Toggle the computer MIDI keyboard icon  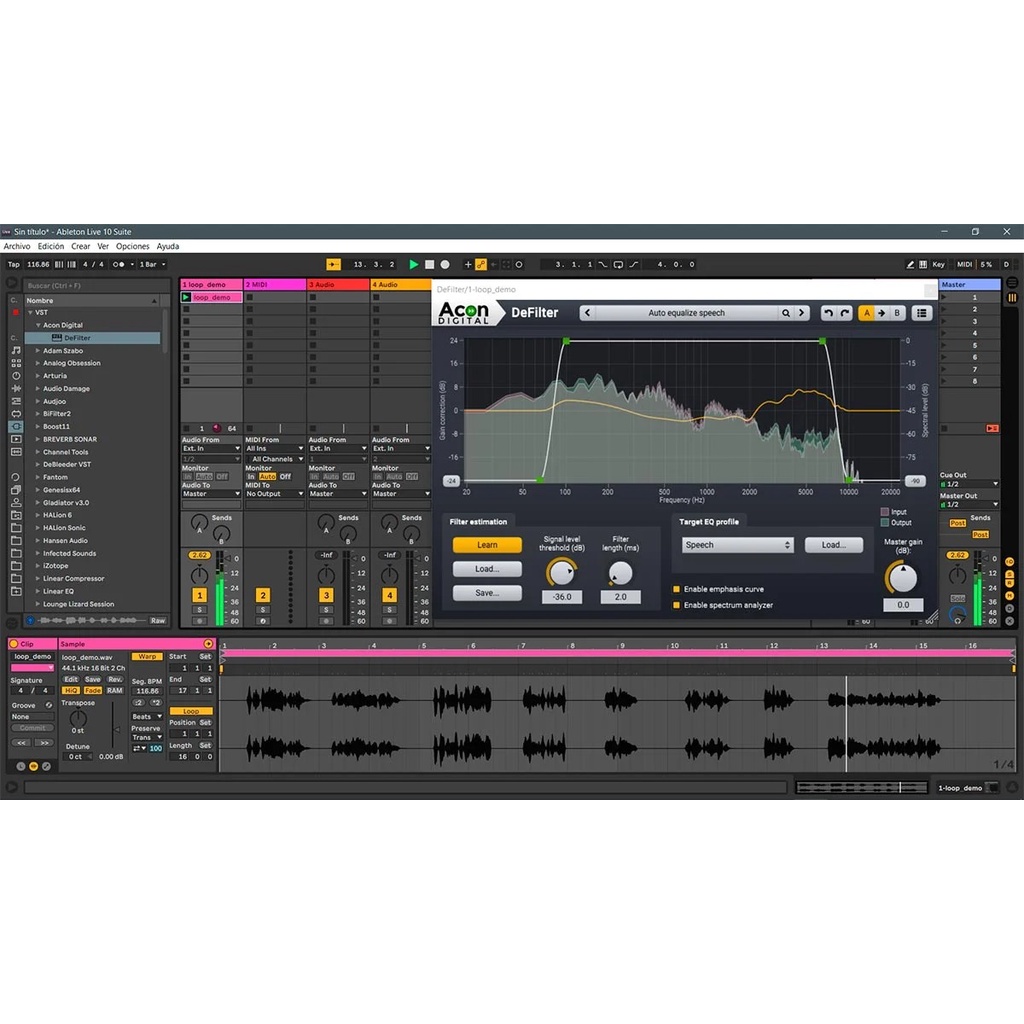point(923,264)
